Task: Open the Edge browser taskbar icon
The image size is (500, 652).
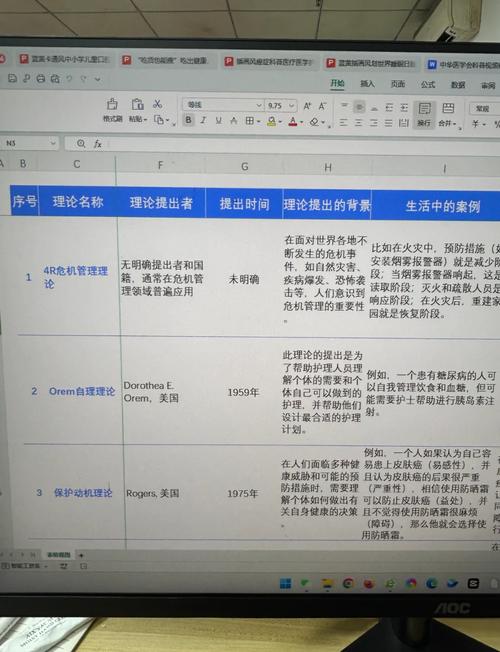Action: pos(431,583)
